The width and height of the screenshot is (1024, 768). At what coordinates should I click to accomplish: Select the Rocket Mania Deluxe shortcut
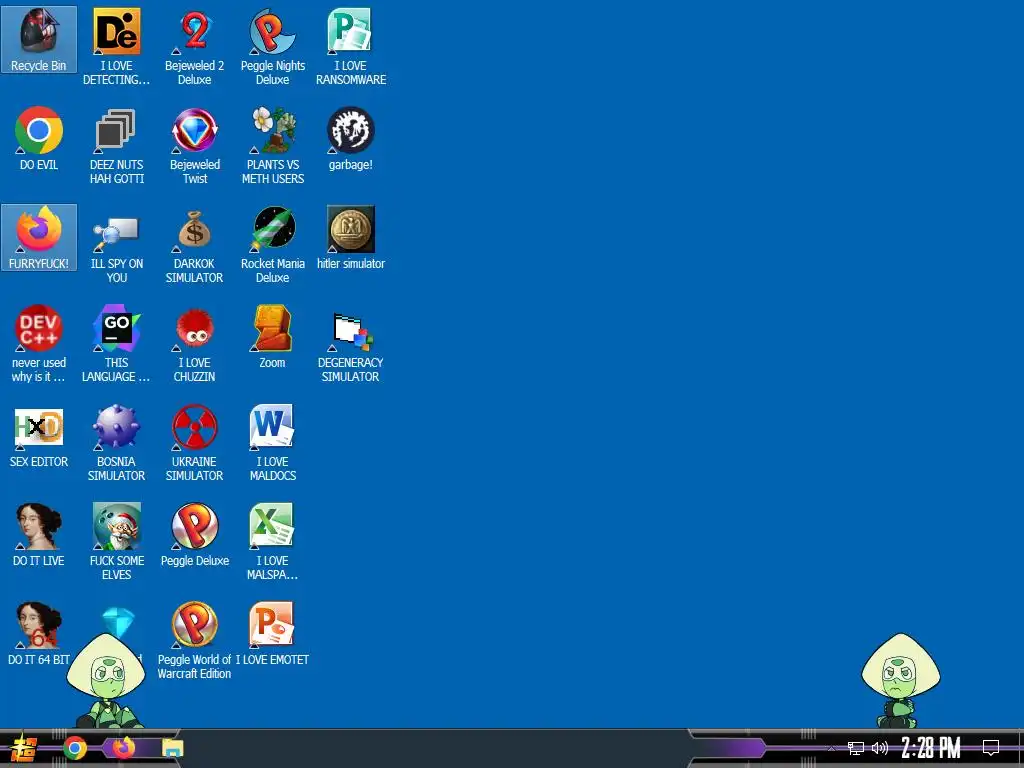coord(272,245)
